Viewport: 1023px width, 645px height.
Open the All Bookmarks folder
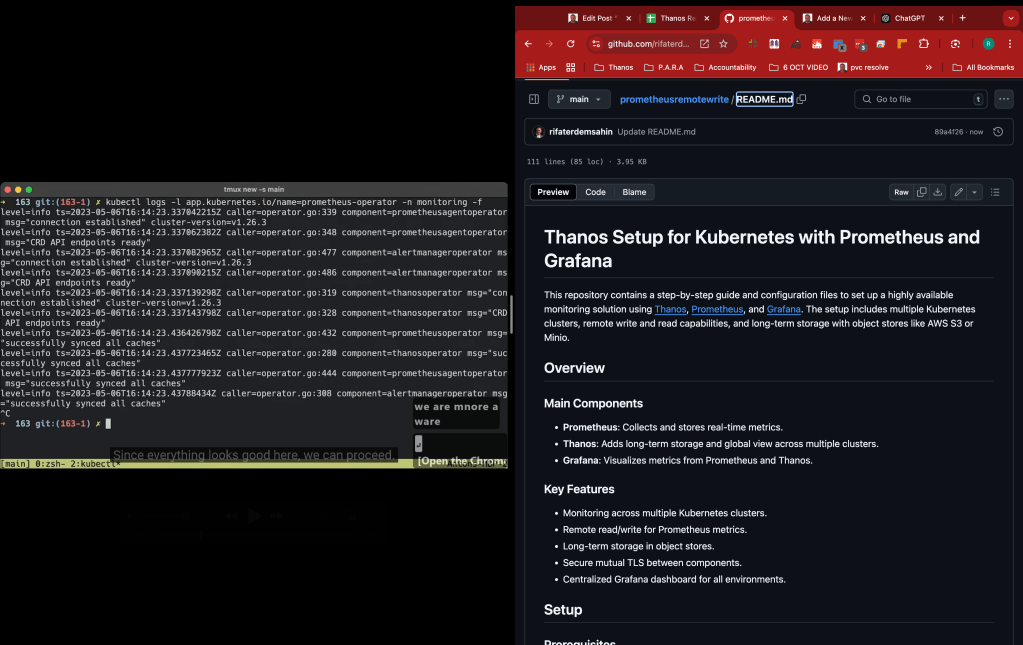[x=983, y=67]
